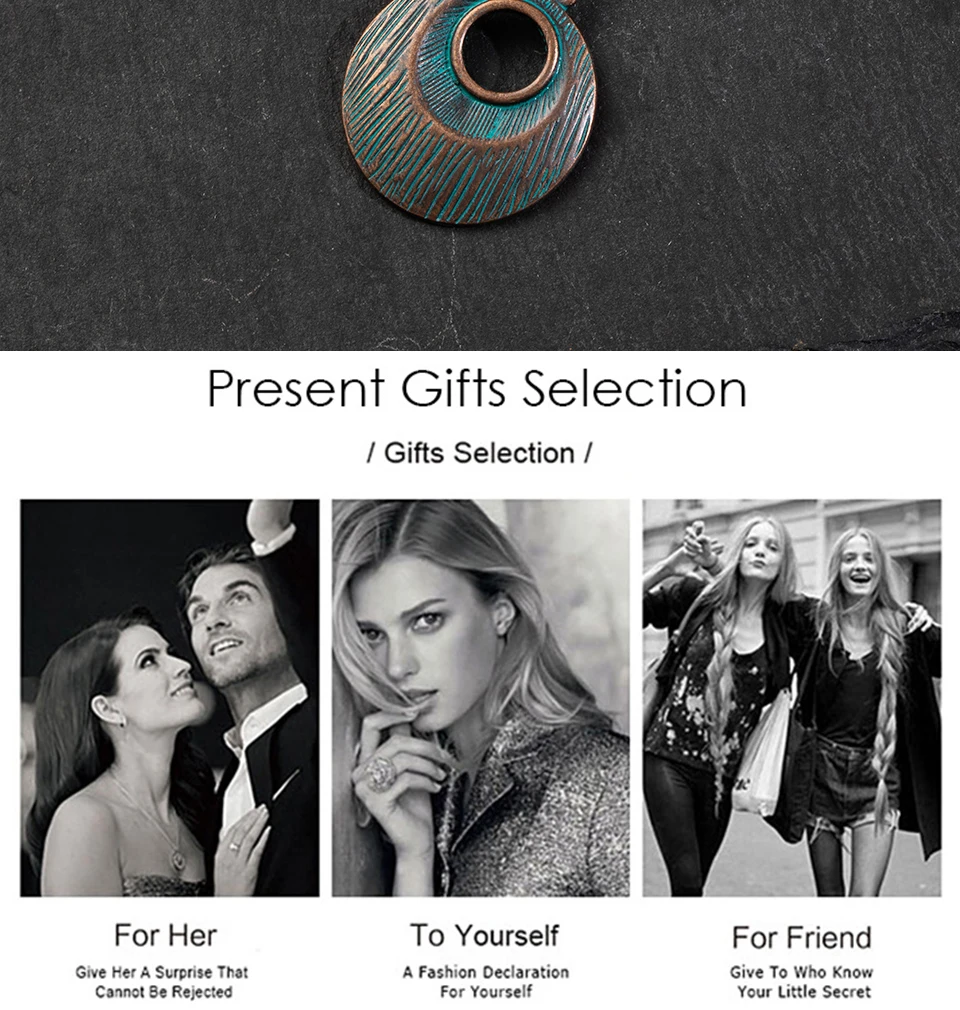This screenshot has width=960, height=1010.
Task: Click the ring on woman's hand
Action: [380, 773]
